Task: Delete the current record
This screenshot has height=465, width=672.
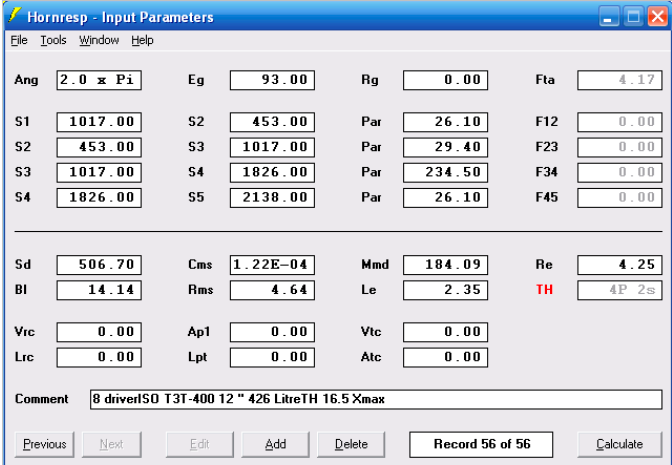Action: [x=351, y=444]
